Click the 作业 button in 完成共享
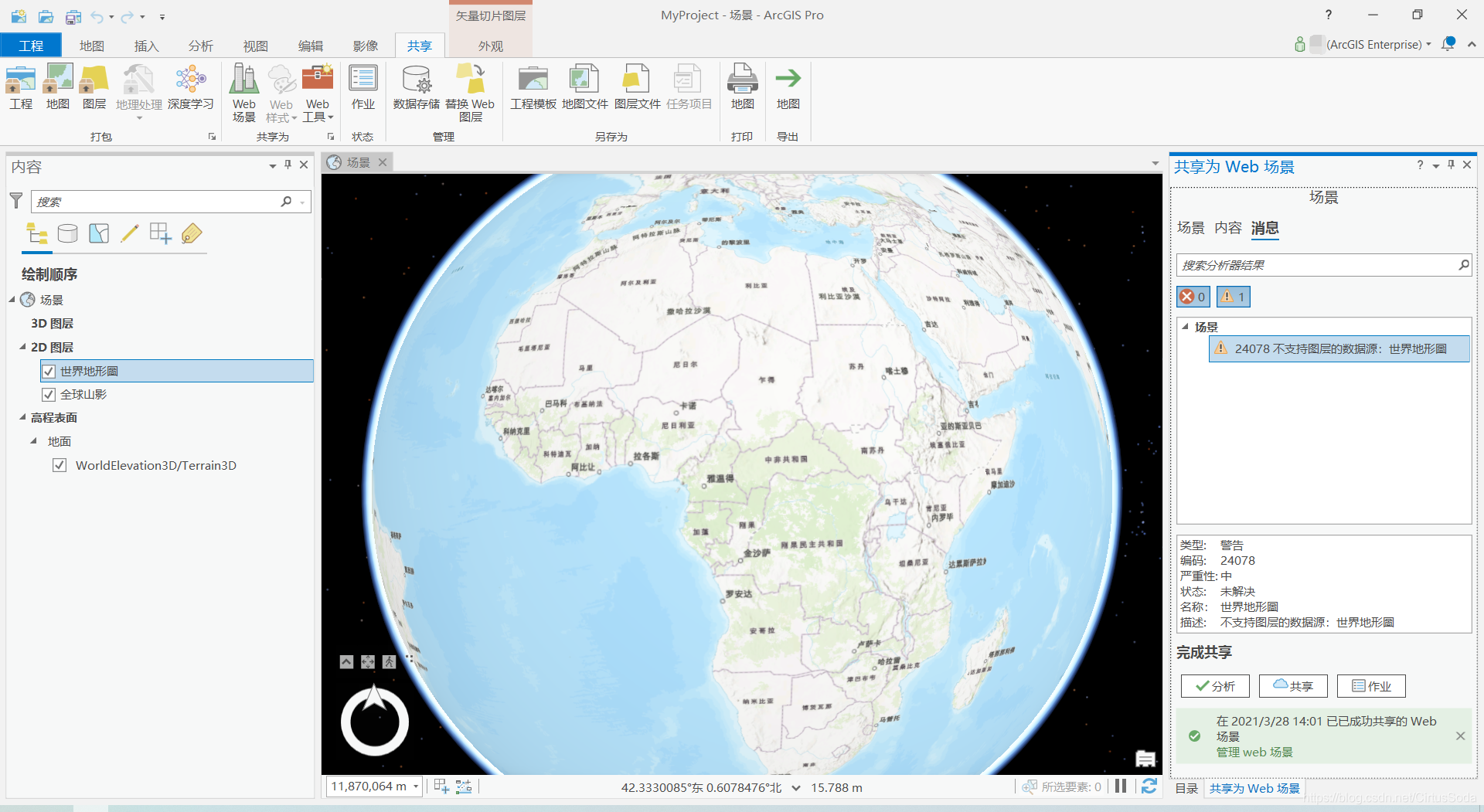 (x=1371, y=686)
